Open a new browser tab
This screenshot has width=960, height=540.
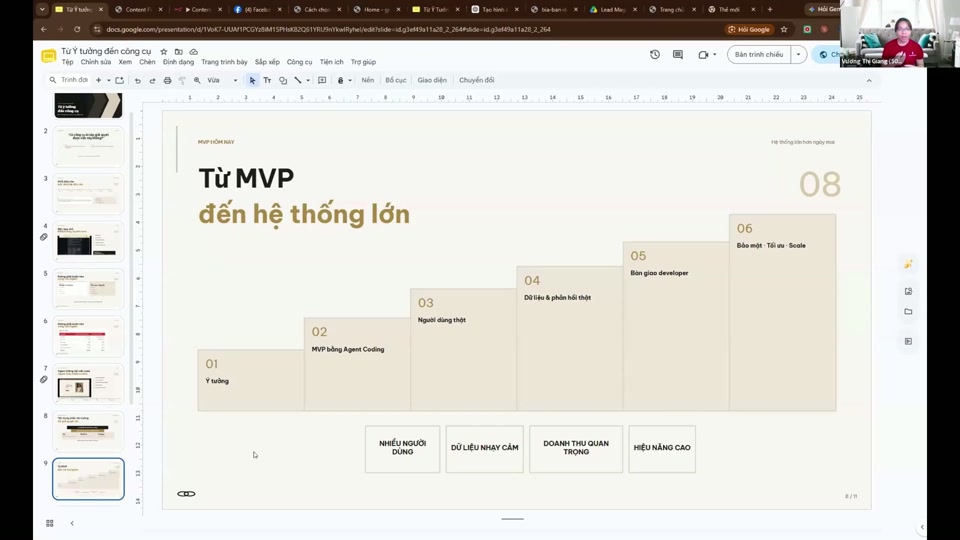(x=770, y=9)
